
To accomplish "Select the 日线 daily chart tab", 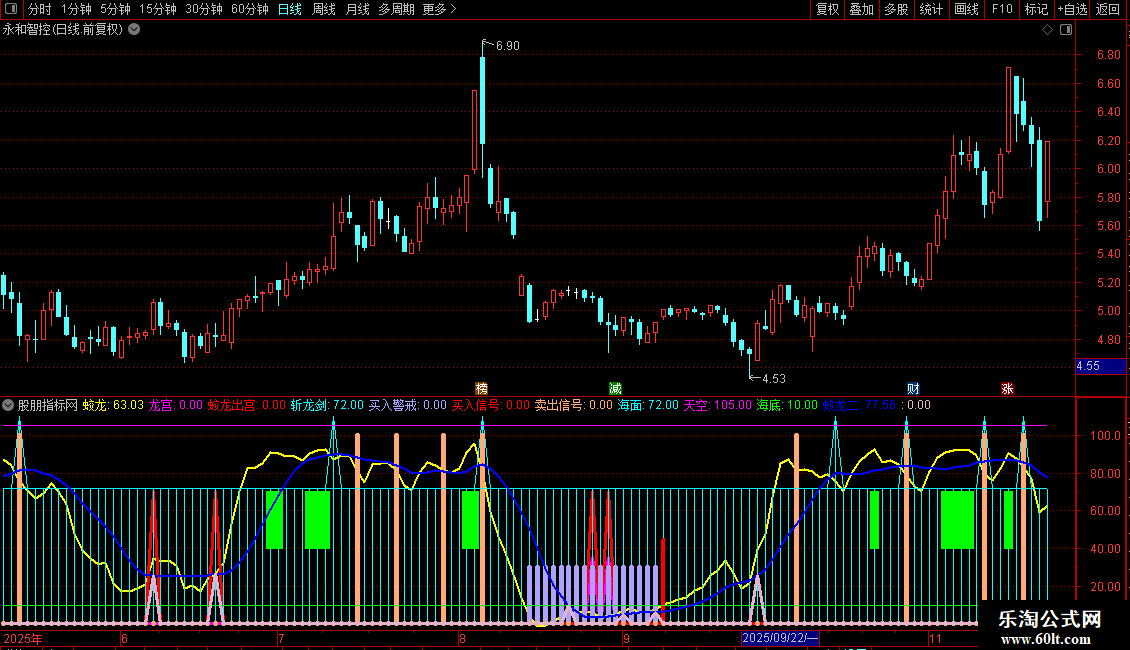I will click(290, 9).
